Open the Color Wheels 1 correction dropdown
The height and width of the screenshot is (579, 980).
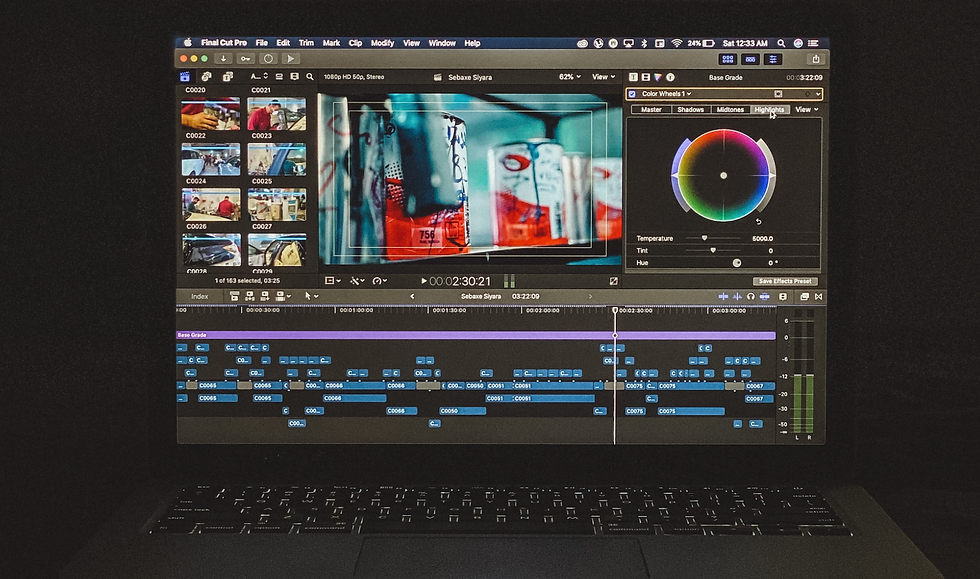666,94
